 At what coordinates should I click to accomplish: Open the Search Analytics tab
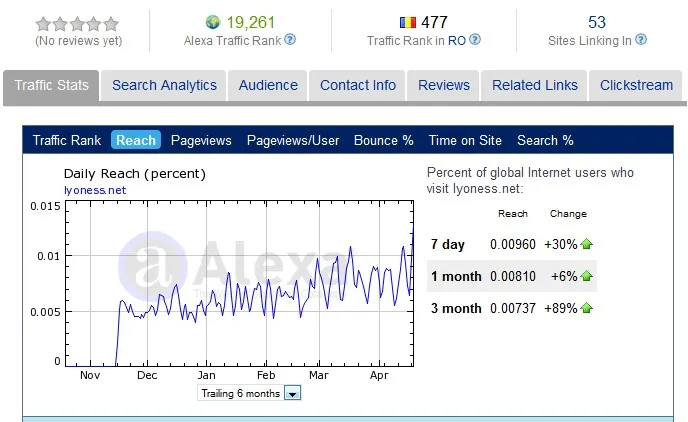point(164,85)
